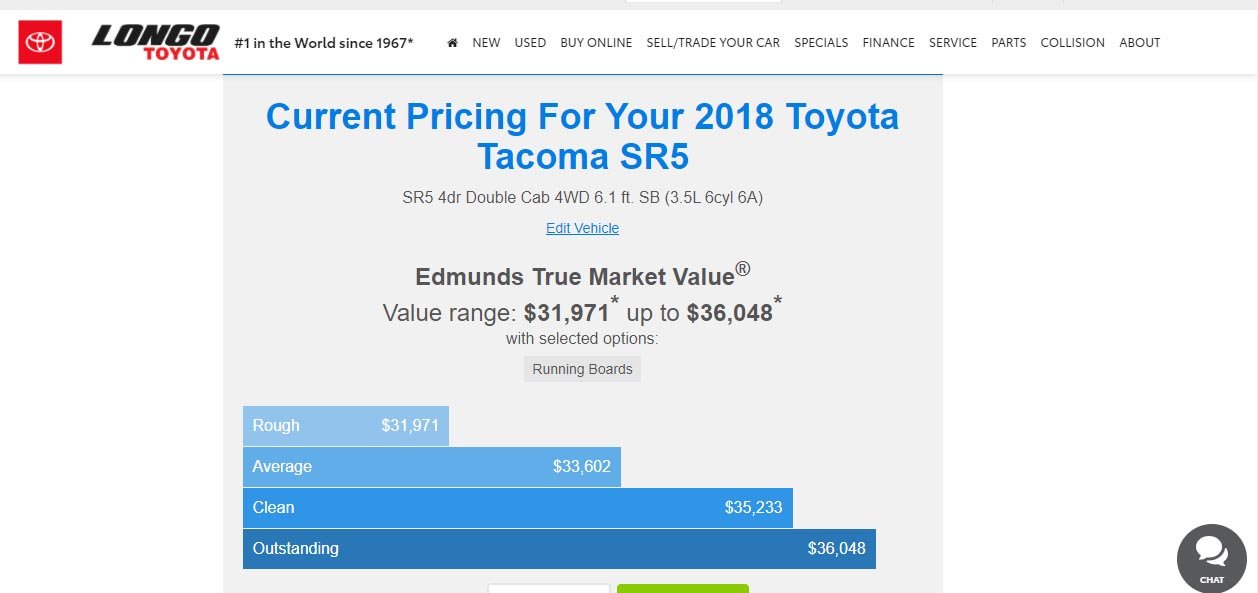The image size is (1258, 593).
Task: Click the Running Boards option tag
Action: point(582,369)
